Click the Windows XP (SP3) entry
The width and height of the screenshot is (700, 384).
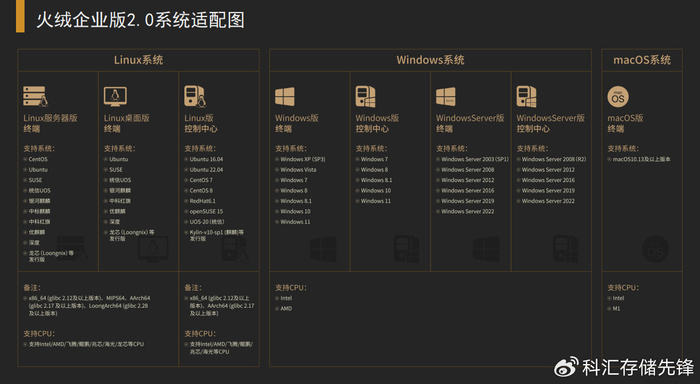coord(303,159)
